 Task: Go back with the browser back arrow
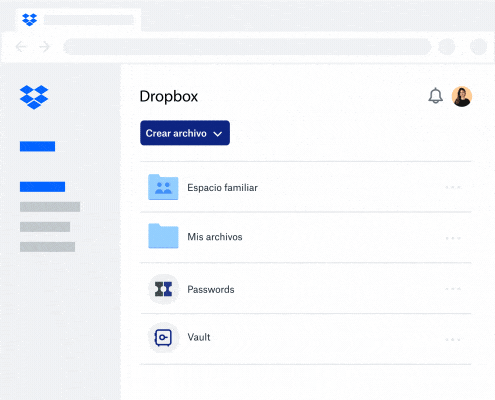coord(21,47)
